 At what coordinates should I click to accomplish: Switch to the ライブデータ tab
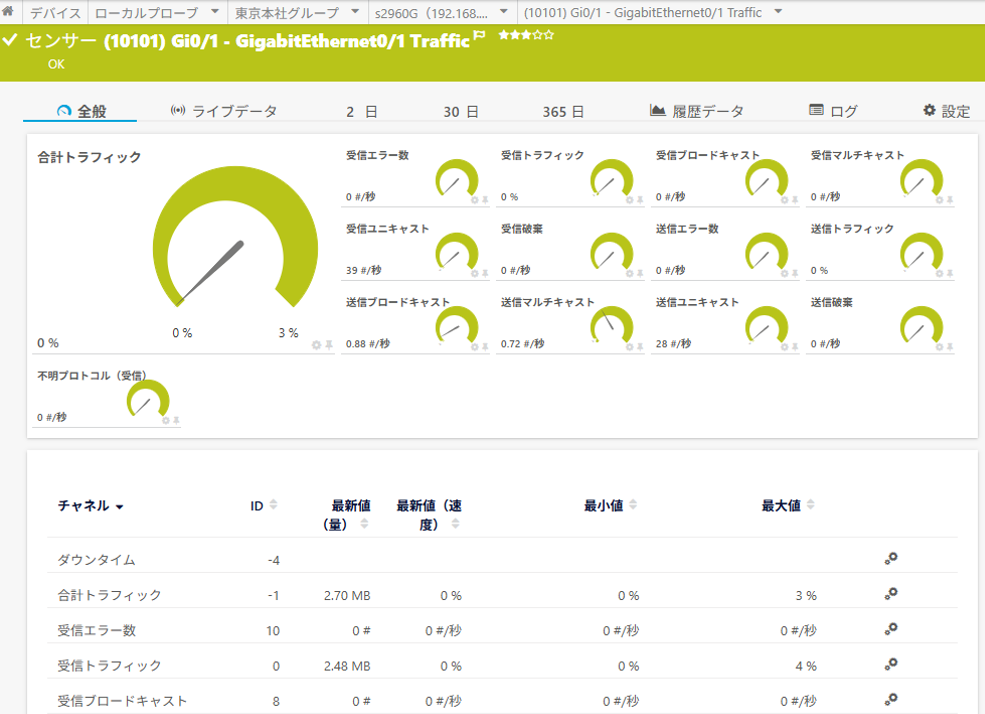tap(224, 111)
